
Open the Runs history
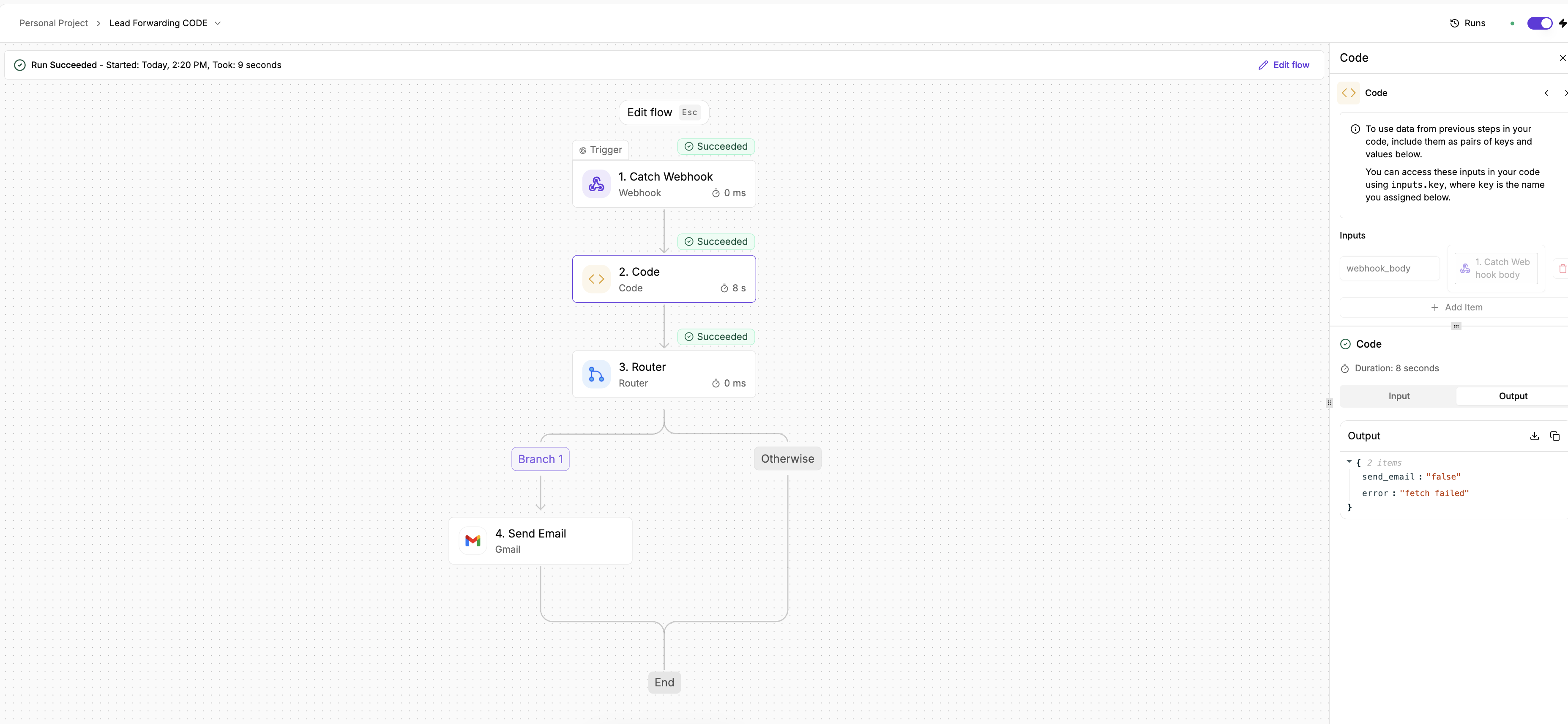(1467, 23)
